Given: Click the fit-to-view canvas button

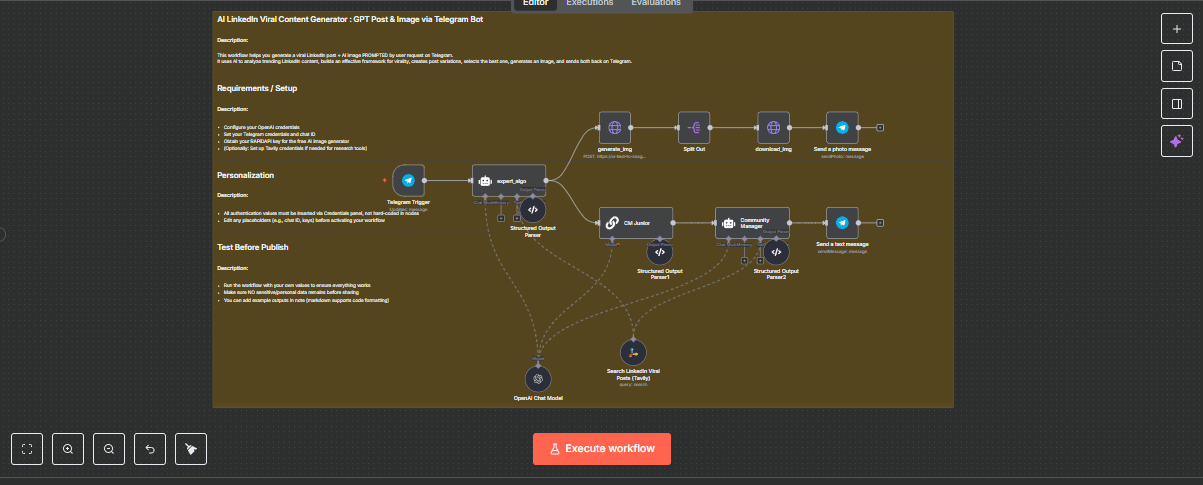Looking at the screenshot, I should point(28,449).
